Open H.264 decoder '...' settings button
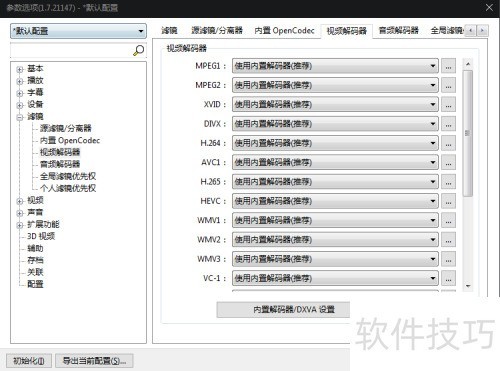 (x=448, y=143)
